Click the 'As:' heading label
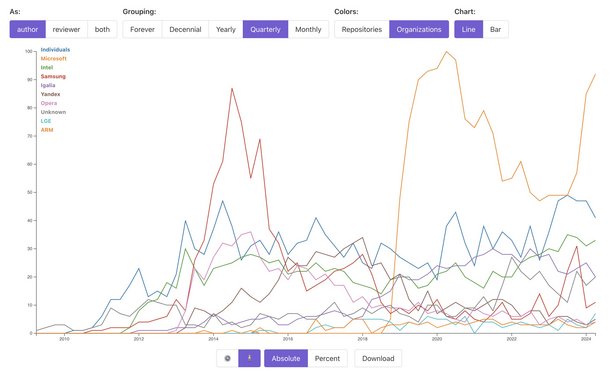Image resolution: width=614 pixels, height=375 pixels. coord(15,12)
